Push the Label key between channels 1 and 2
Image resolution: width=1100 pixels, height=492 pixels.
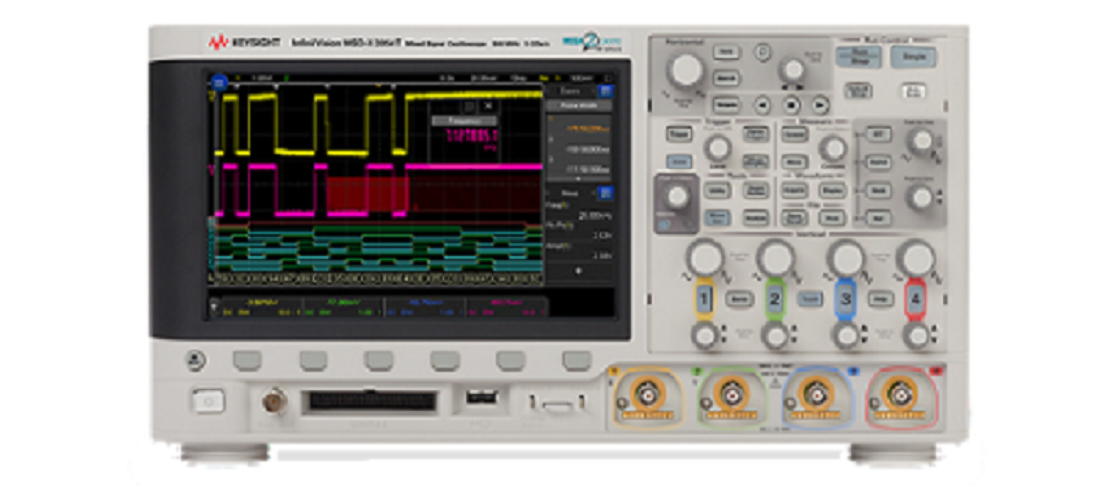[x=739, y=299]
